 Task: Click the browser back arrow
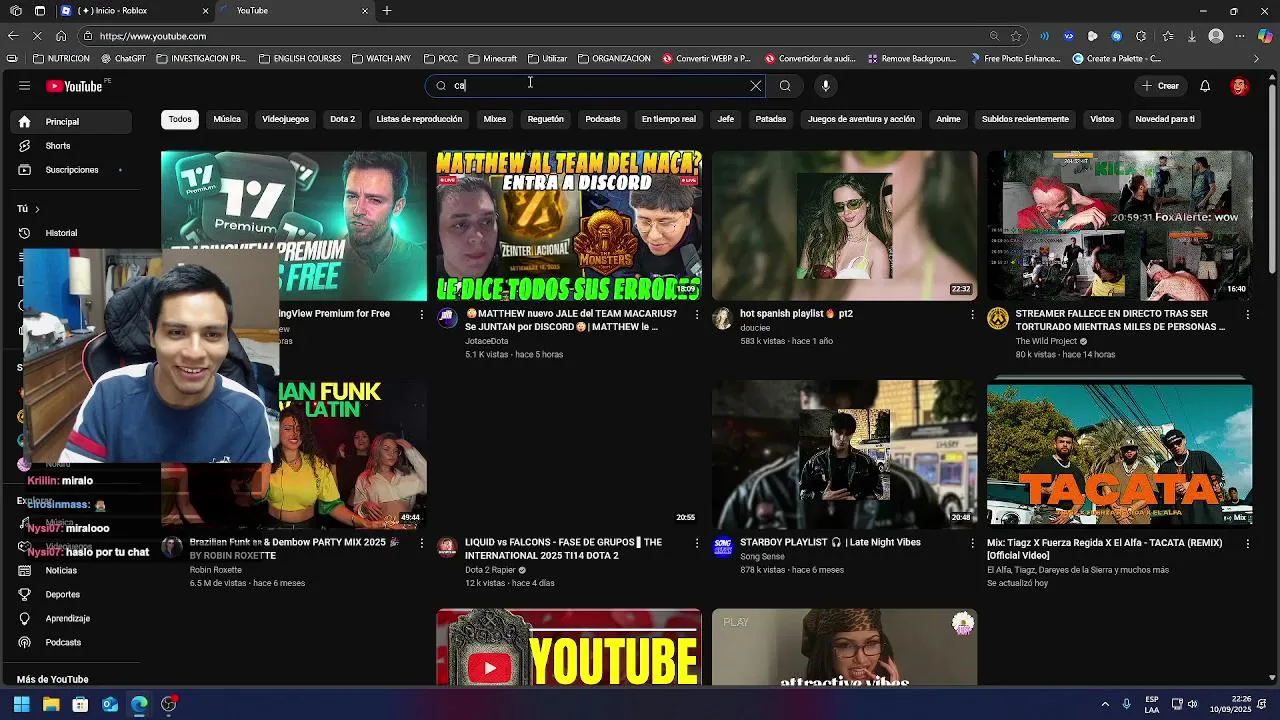13,36
